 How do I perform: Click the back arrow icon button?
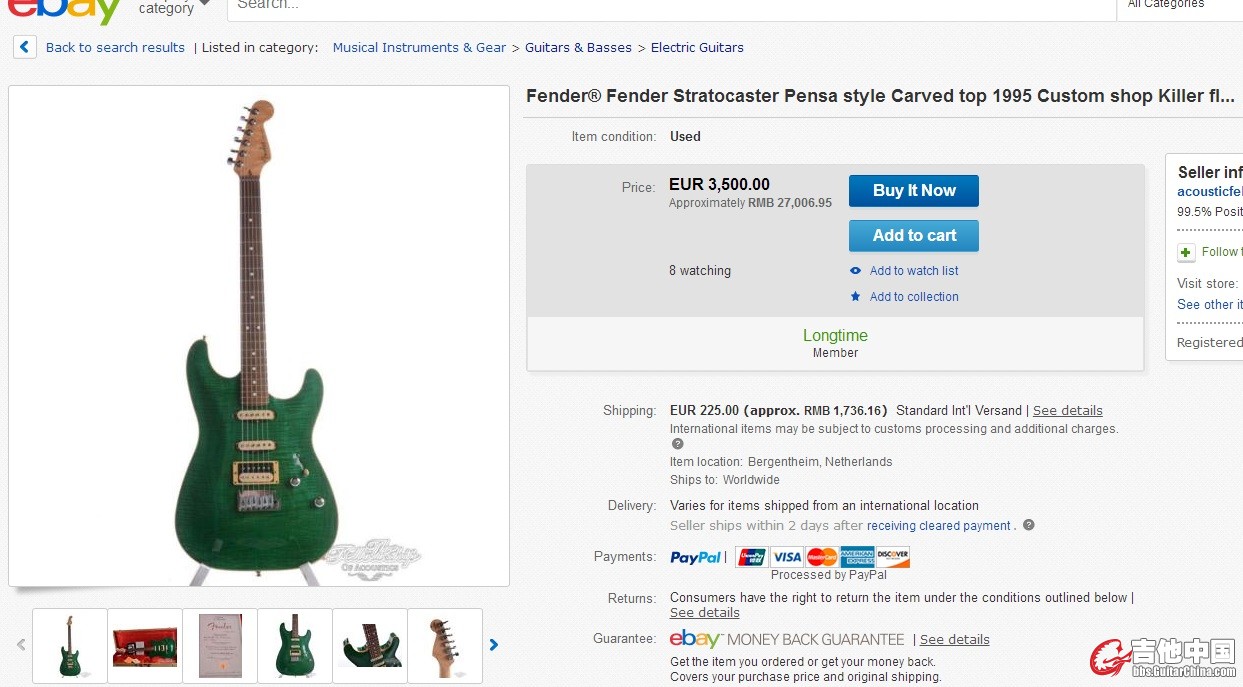point(25,47)
